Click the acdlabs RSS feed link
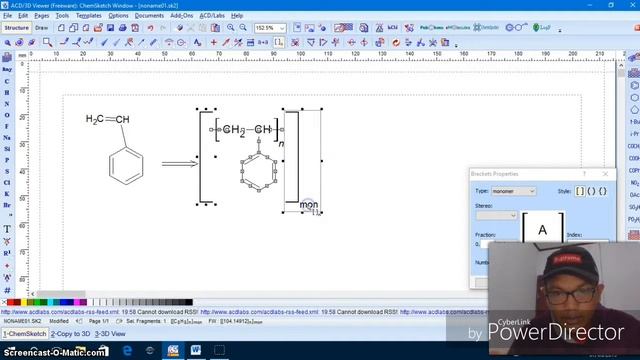The image size is (640, 360). [x=60, y=312]
